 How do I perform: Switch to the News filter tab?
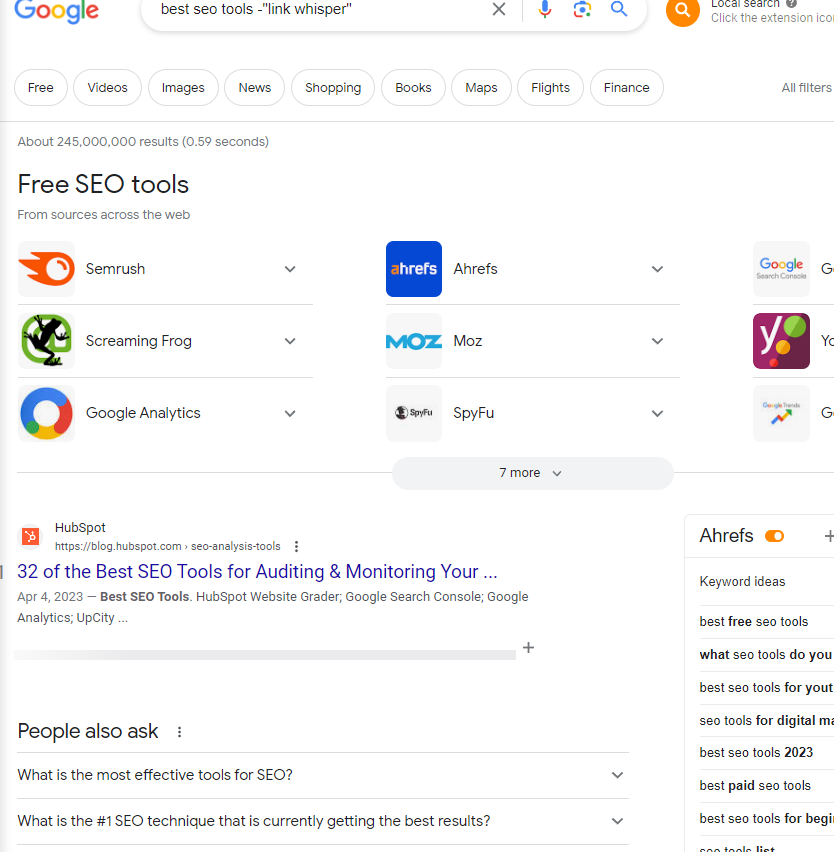(x=255, y=88)
